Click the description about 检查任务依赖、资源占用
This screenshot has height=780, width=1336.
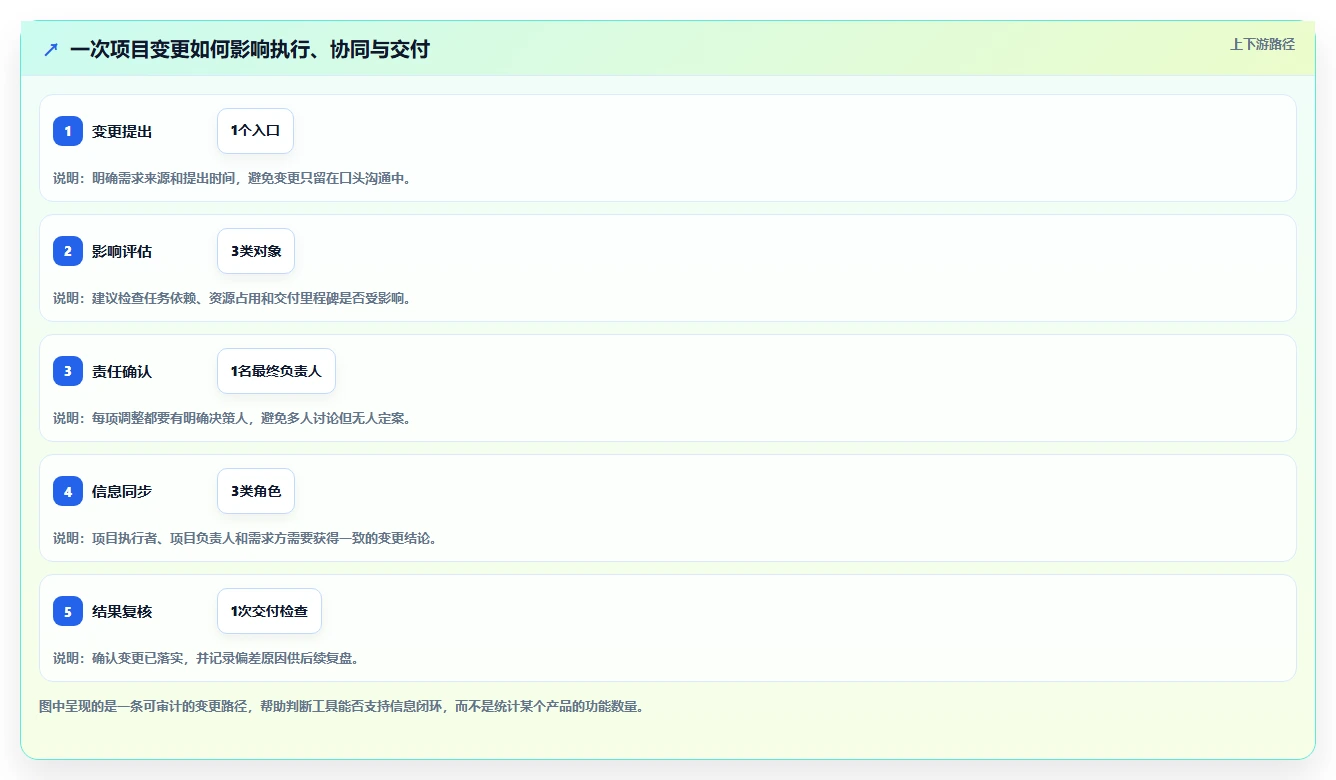click(232, 298)
